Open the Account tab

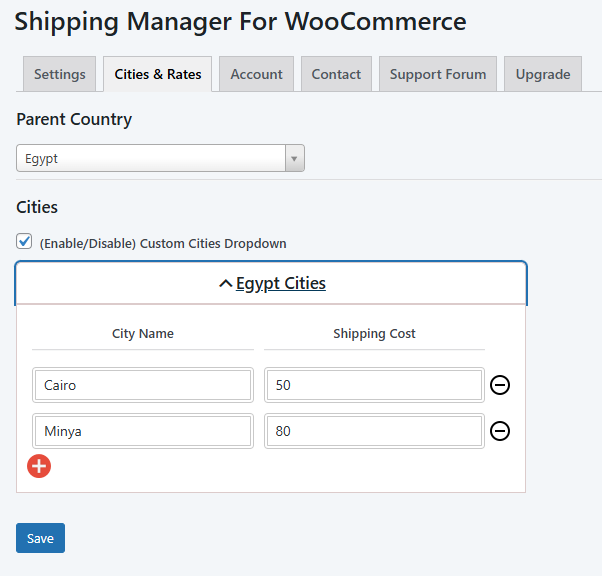(256, 74)
